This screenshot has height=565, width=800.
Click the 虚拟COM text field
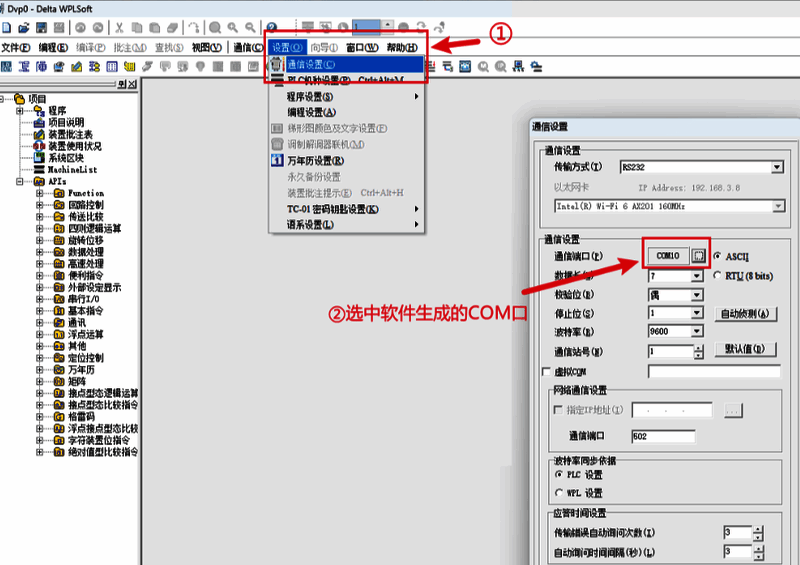[x=714, y=372]
